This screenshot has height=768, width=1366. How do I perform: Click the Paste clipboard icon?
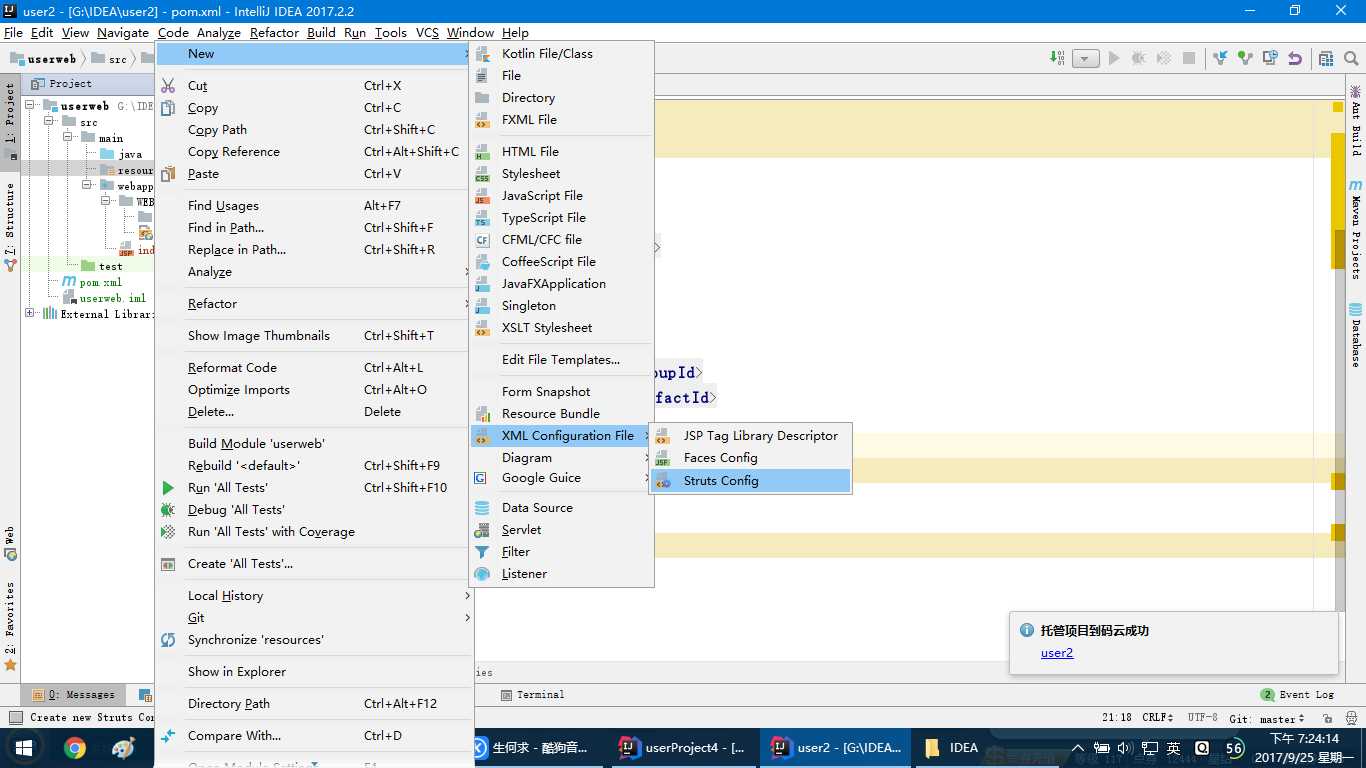tap(168, 174)
